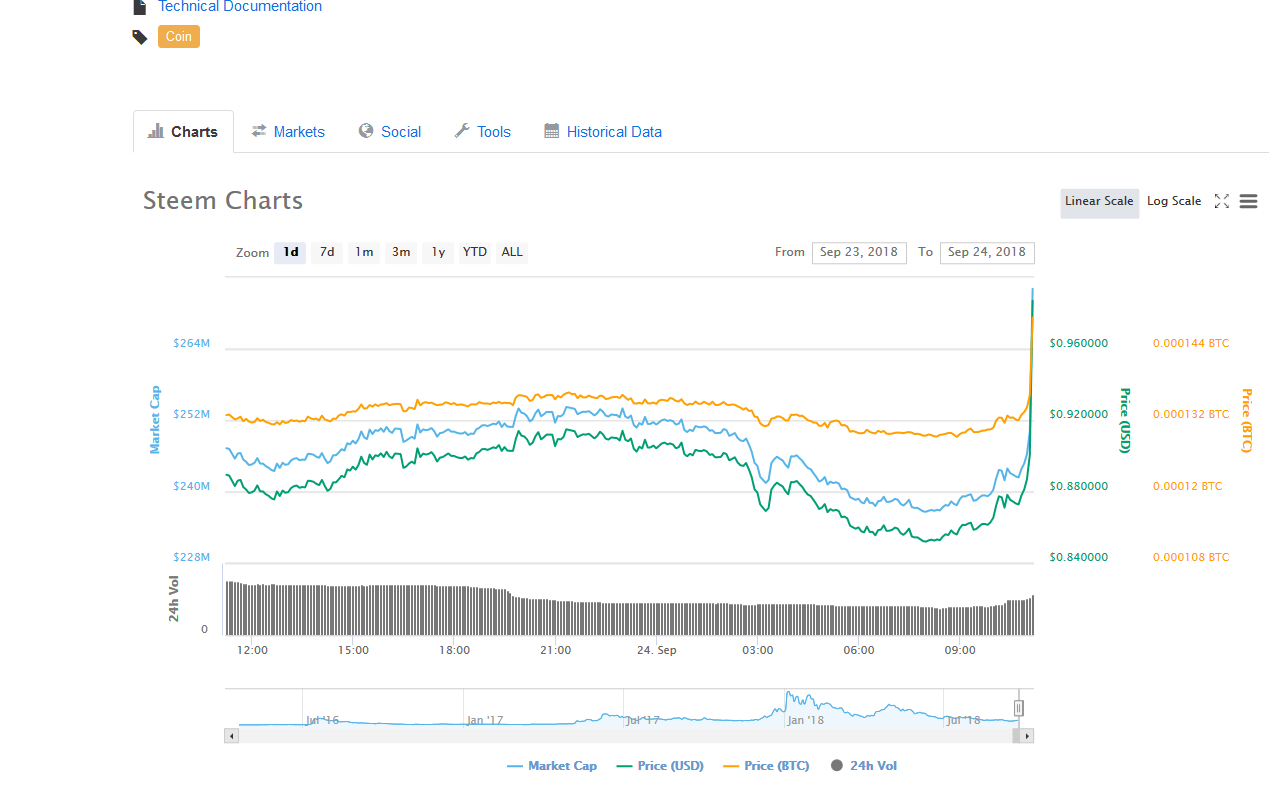Set zoom to YTD

(475, 252)
